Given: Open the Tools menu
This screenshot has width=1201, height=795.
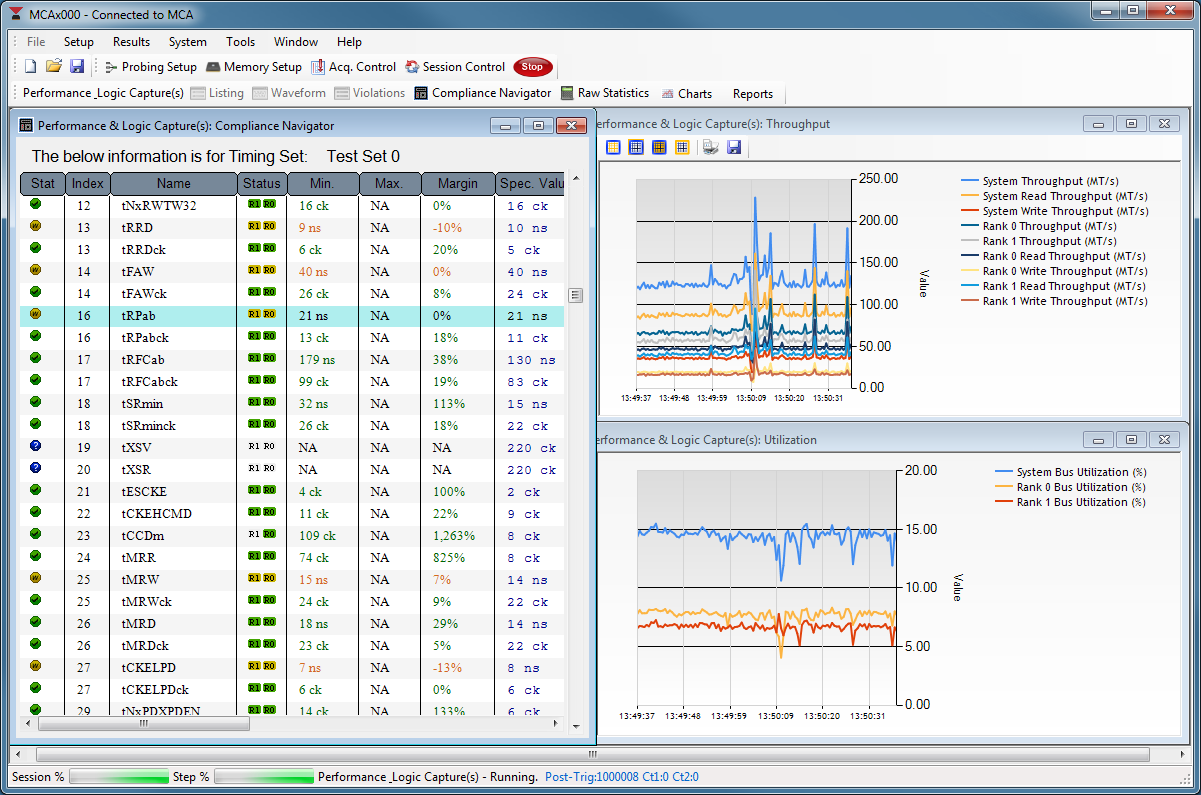Looking at the screenshot, I should coord(240,42).
